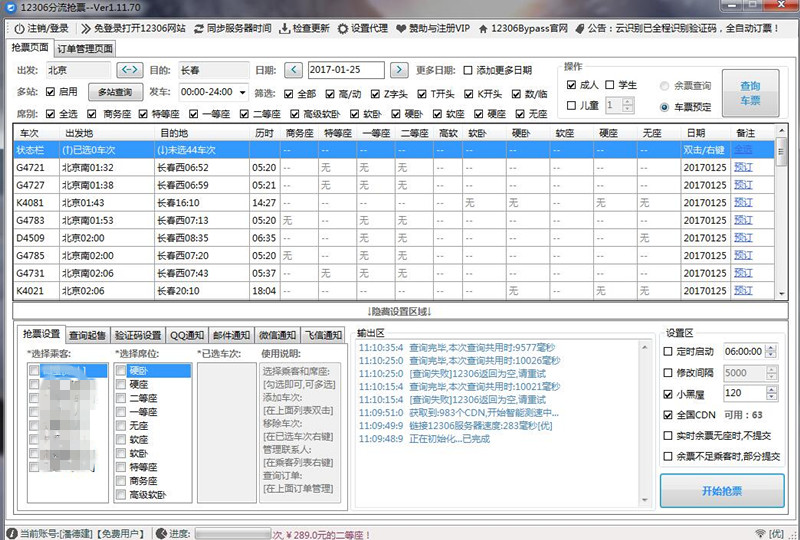The image size is (800, 540).
Task: Click the account info icon in status bar
Action: tap(12, 533)
